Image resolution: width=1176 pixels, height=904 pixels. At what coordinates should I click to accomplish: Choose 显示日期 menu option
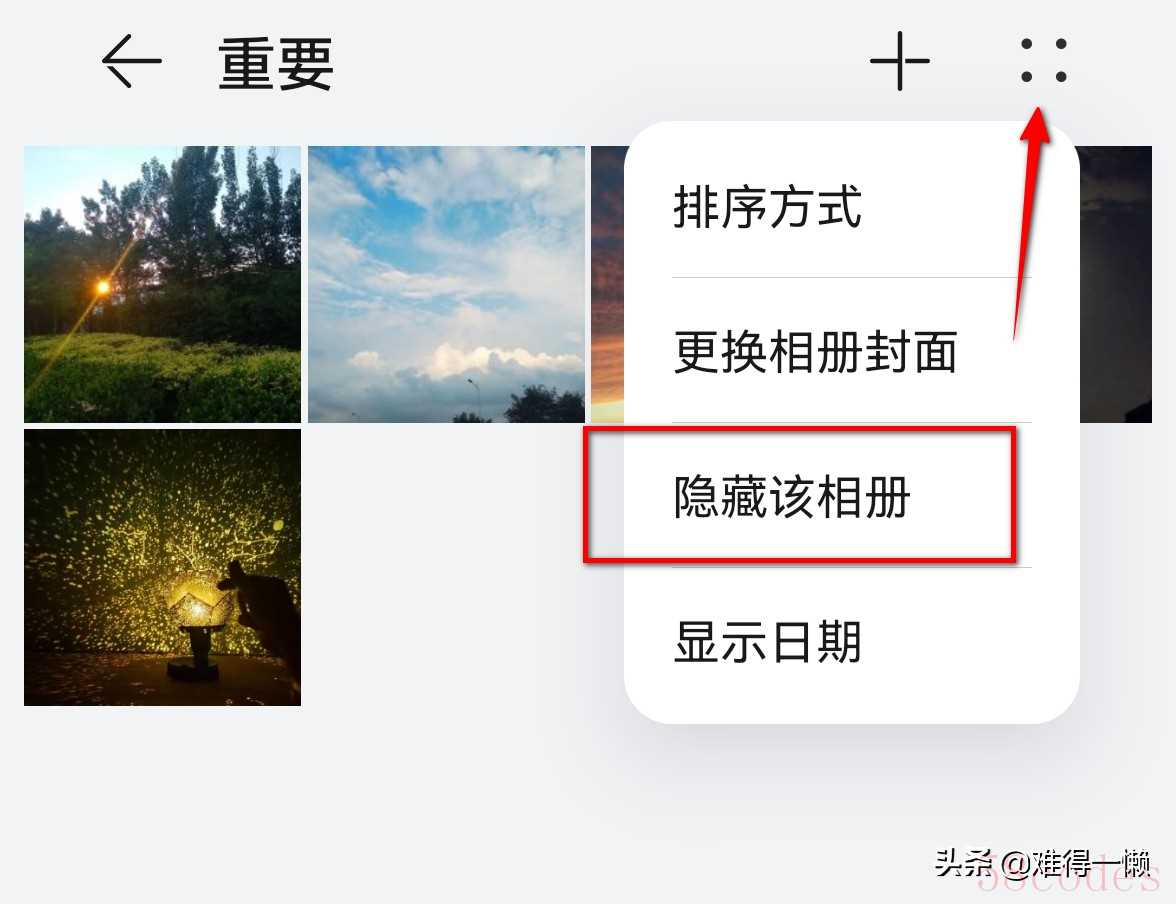tap(767, 641)
